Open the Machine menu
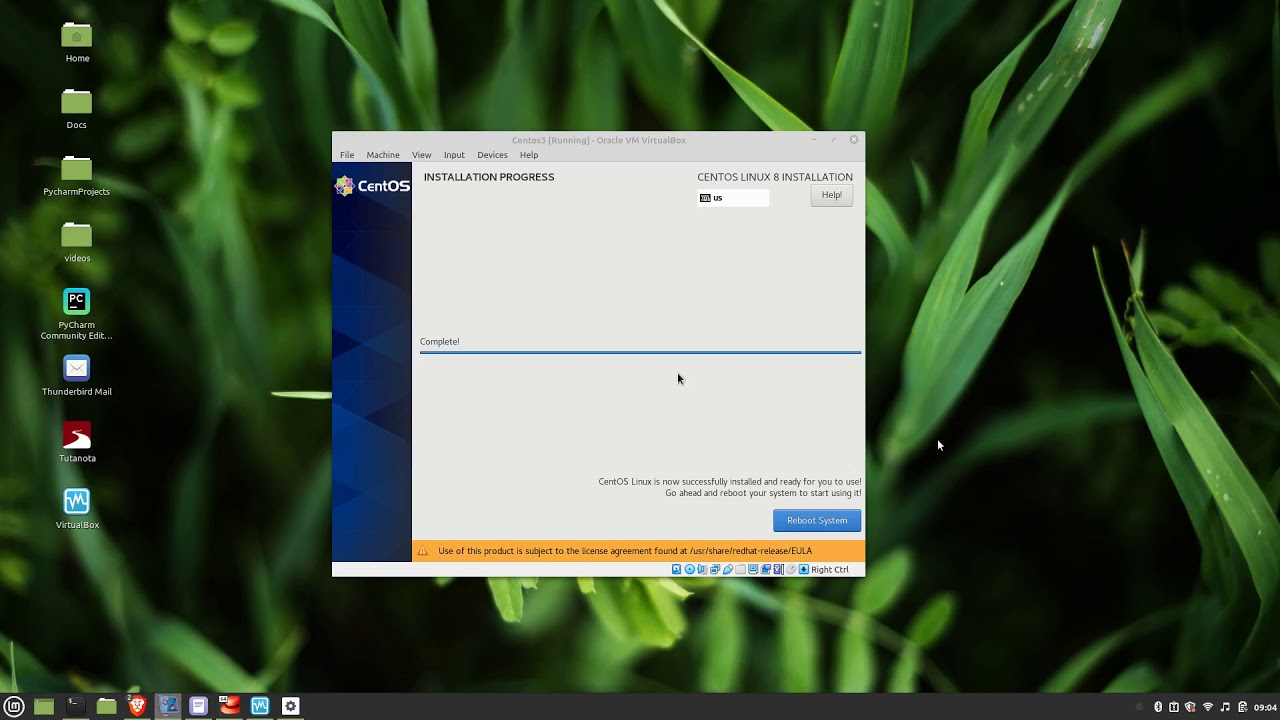 coord(383,155)
